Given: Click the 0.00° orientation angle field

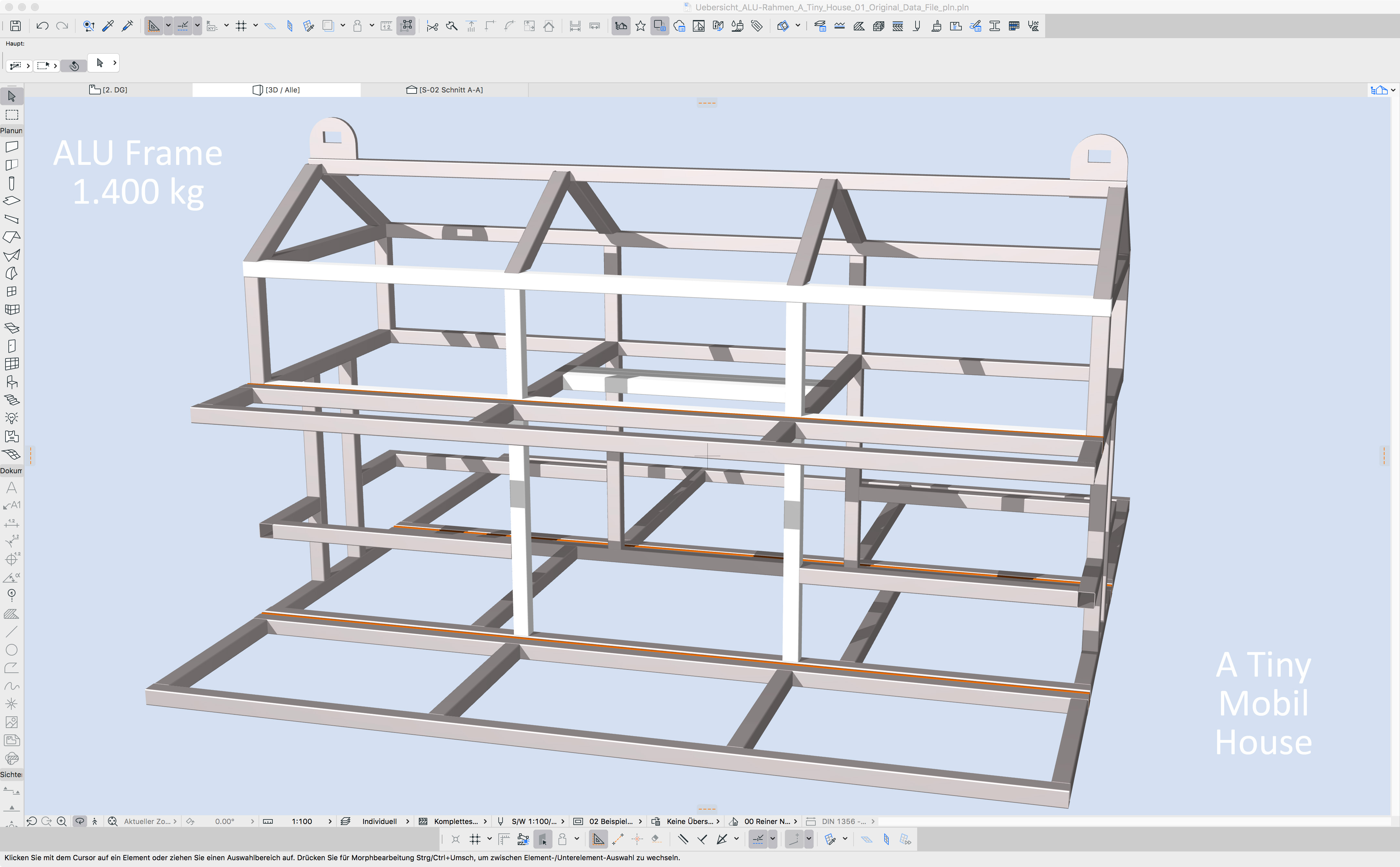Looking at the screenshot, I should (x=225, y=821).
